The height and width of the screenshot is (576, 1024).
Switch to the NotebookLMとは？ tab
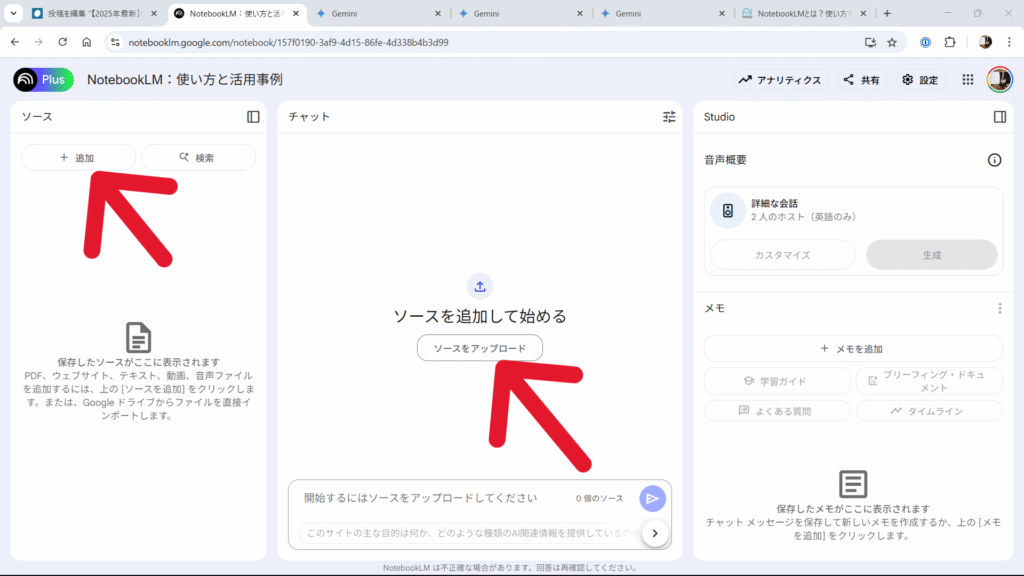tap(805, 13)
